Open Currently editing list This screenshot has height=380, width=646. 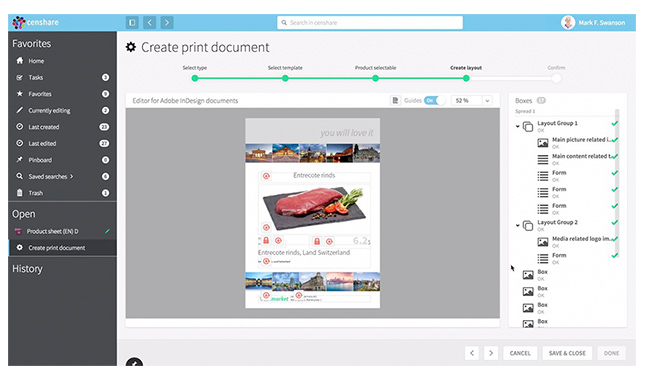pos(49,110)
